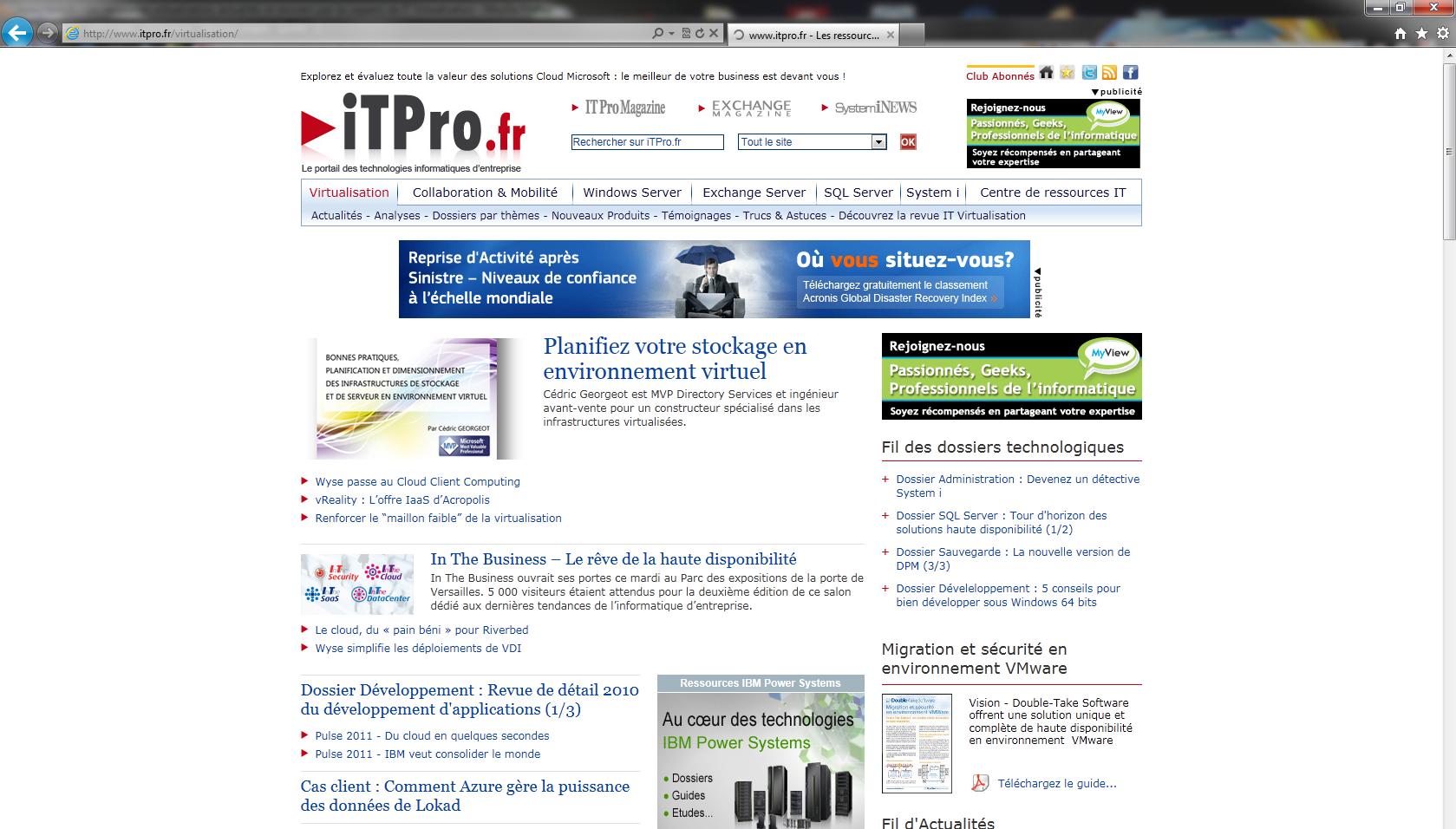Viewport: 1456px width, 829px height.
Task: Open the address bar autocomplete dropdown arrow
Action: click(x=671, y=33)
